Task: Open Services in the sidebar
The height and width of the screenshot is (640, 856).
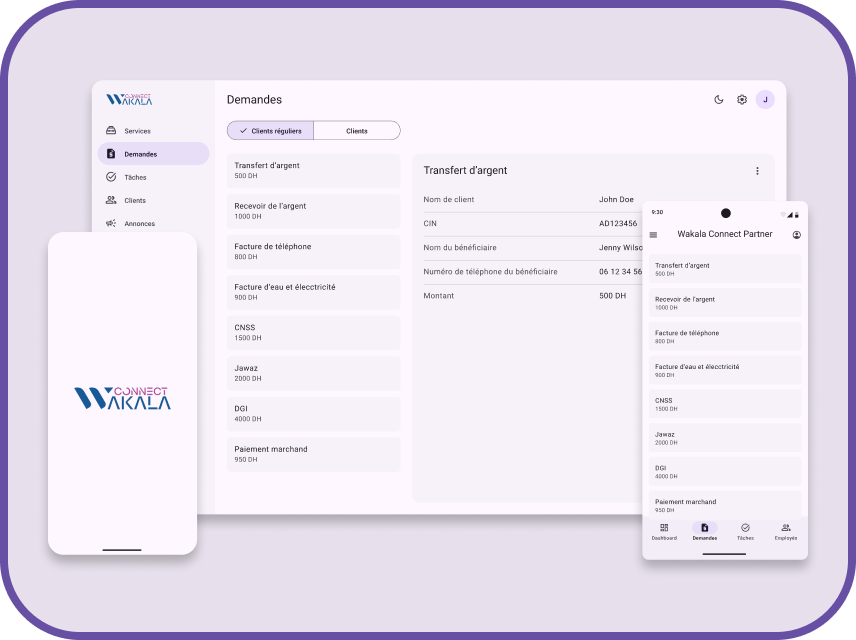Action: 137,131
